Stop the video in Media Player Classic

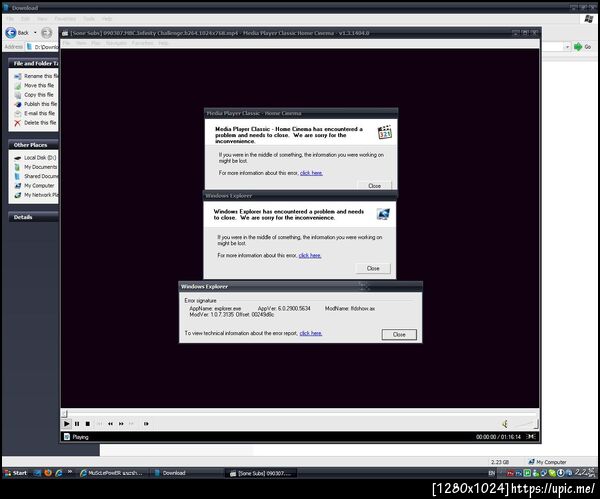[88, 424]
